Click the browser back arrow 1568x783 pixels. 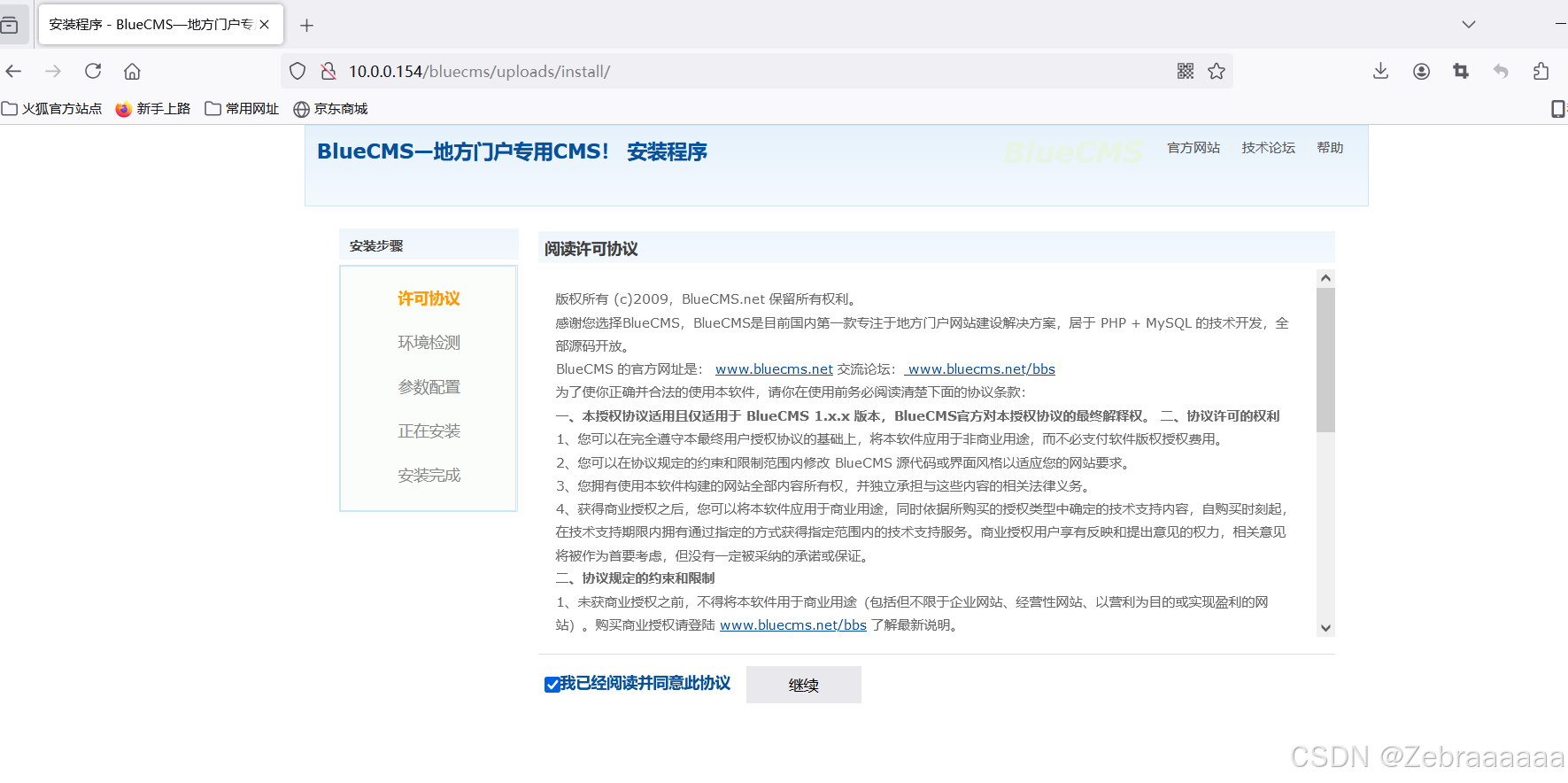tap(13, 71)
